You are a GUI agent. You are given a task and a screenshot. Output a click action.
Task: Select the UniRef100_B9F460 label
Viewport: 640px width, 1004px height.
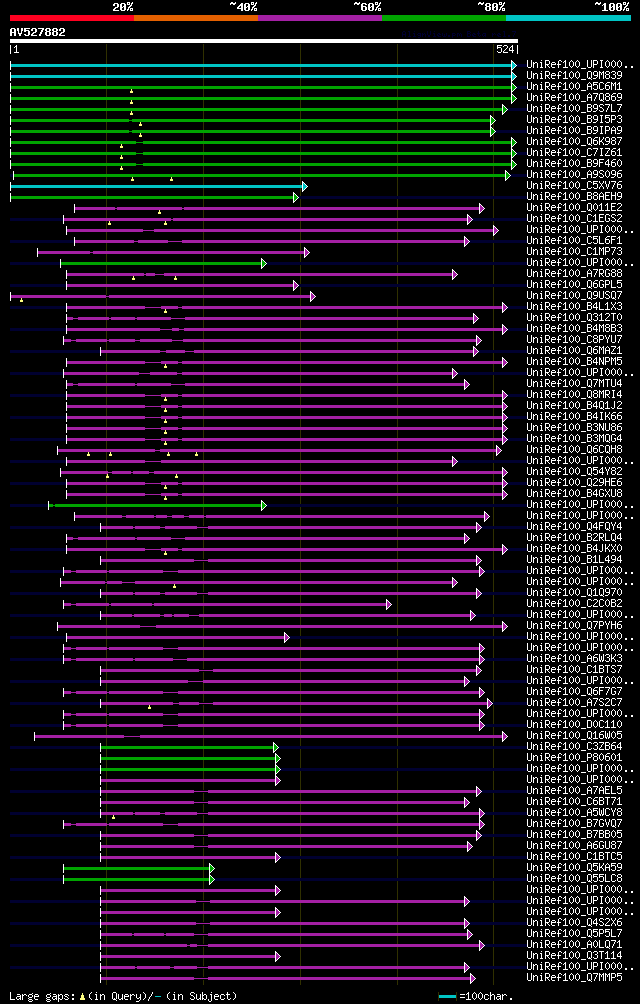[573, 163]
